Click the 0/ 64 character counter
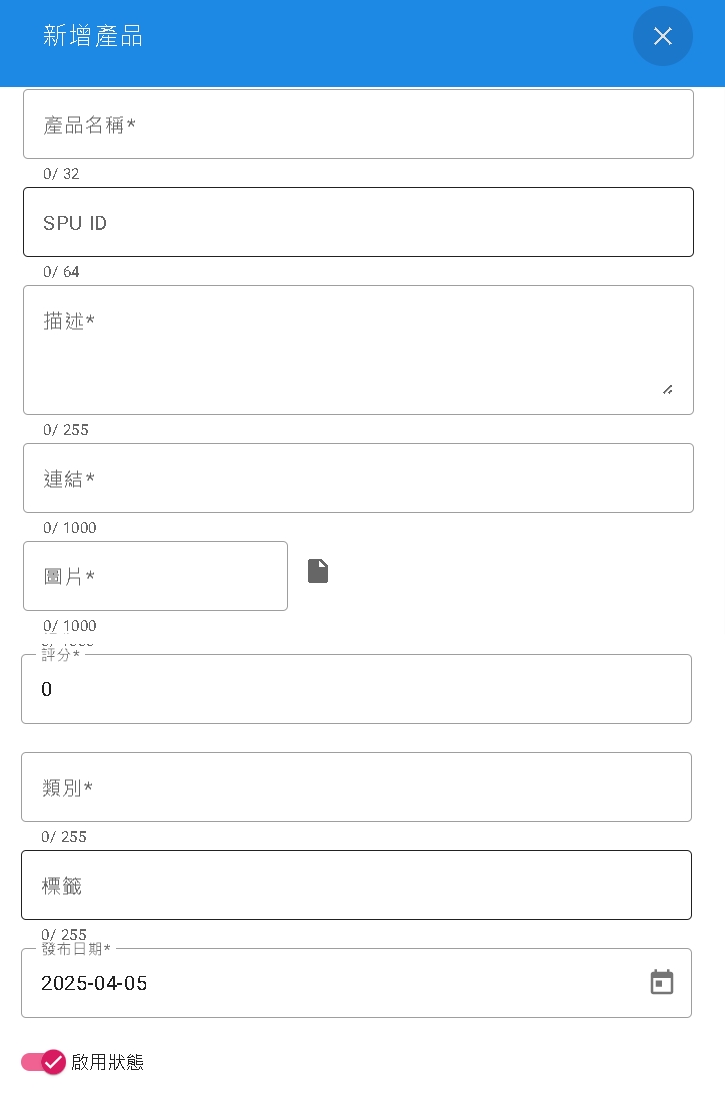The width and height of the screenshot is (725, 1102). coord(61,272)
